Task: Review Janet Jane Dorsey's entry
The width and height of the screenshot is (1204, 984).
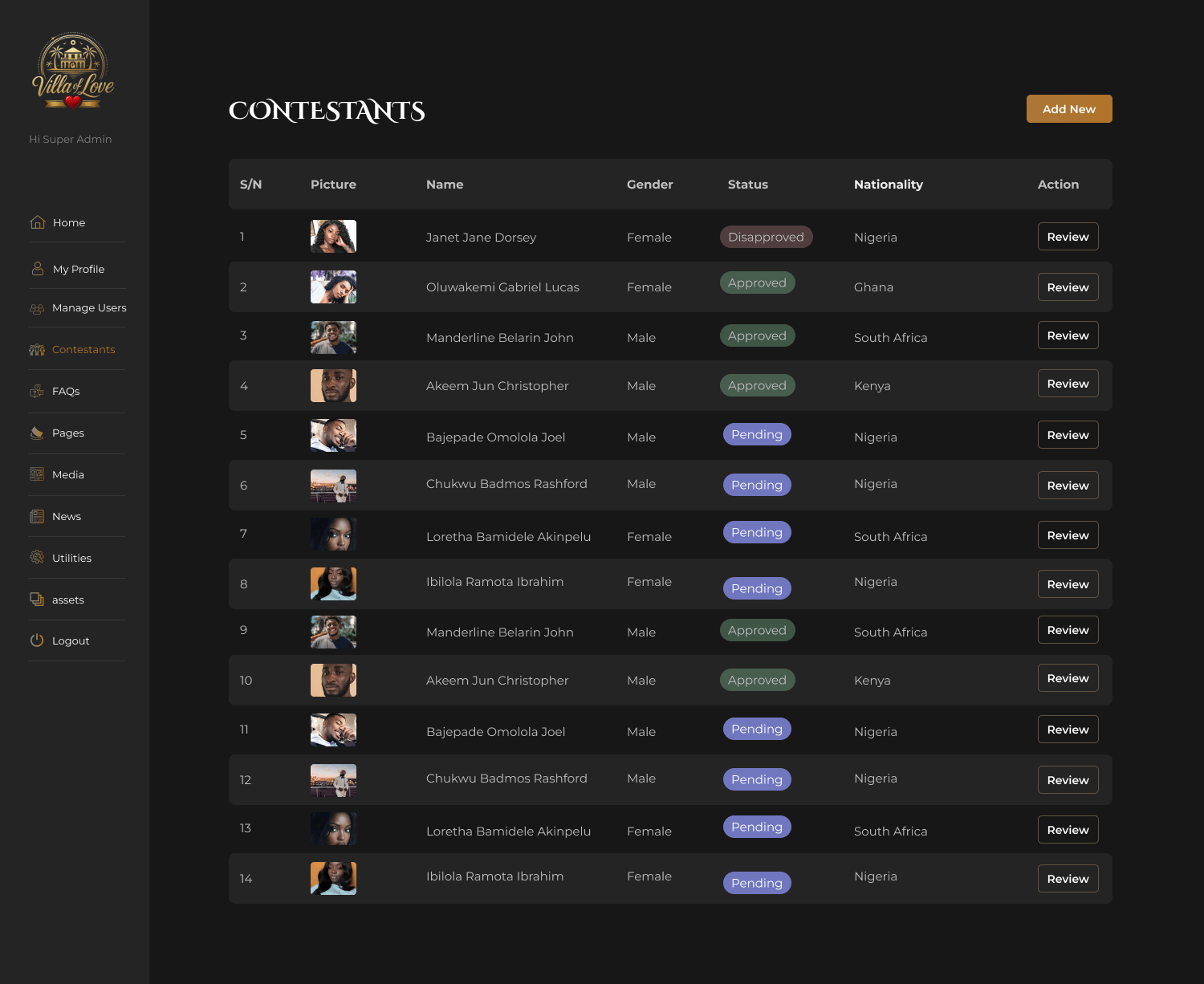Action: click(x=1068, y=237)
